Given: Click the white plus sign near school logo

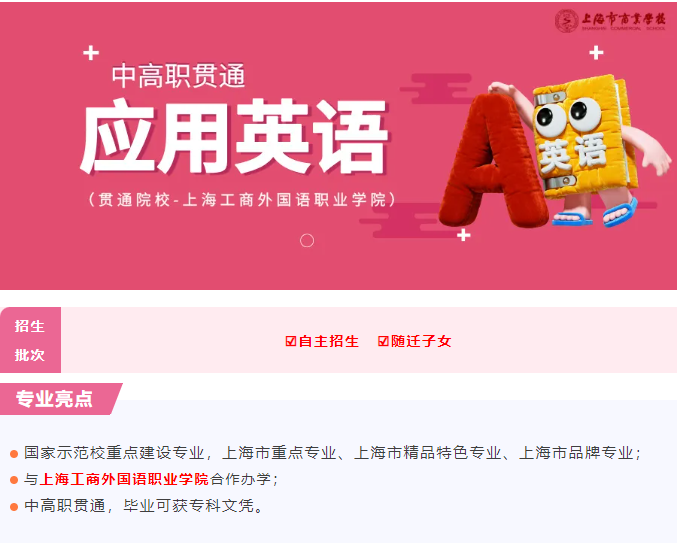Looking at the screenshot, I should click(596, 53).
